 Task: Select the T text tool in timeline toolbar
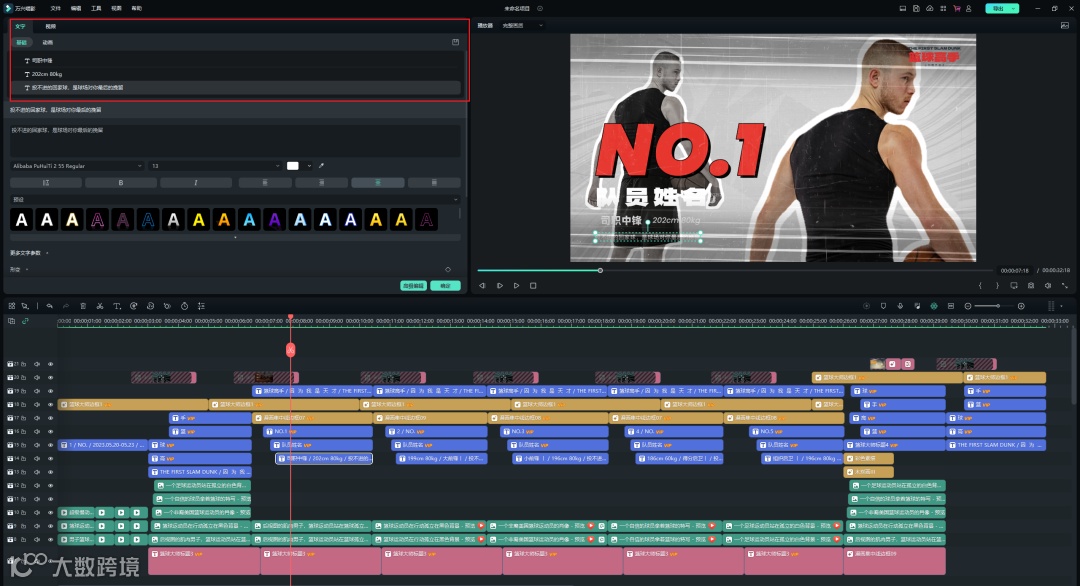[x=116, y=306]
